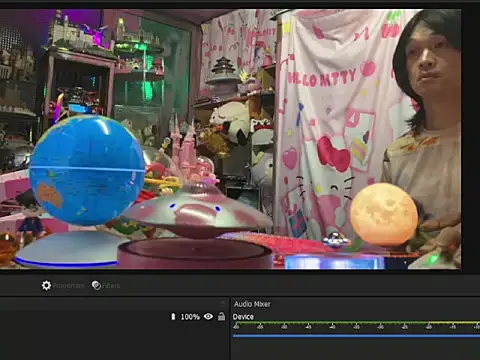Toggle the source lock icon

(x=221, y=316)
